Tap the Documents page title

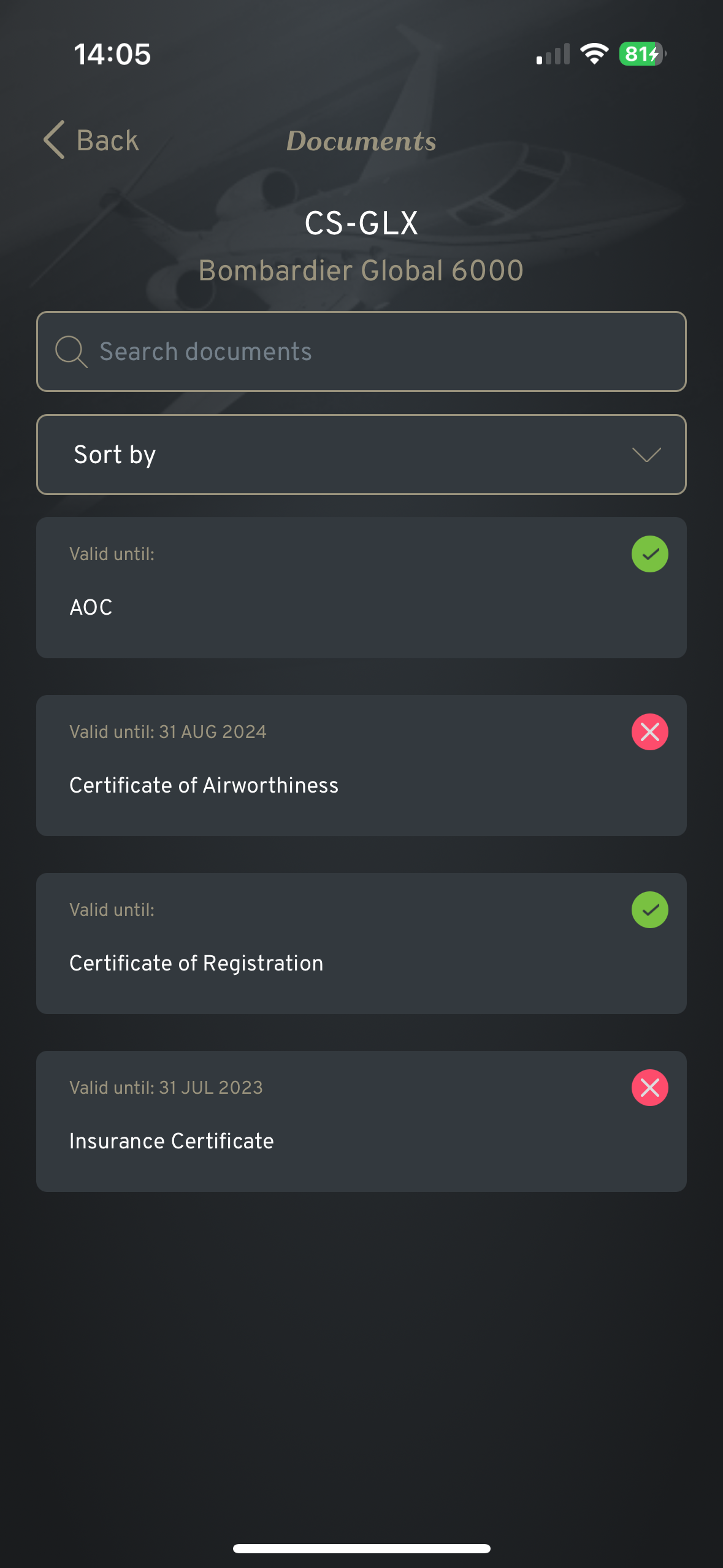pyautogui.click(x=361, y=141)
